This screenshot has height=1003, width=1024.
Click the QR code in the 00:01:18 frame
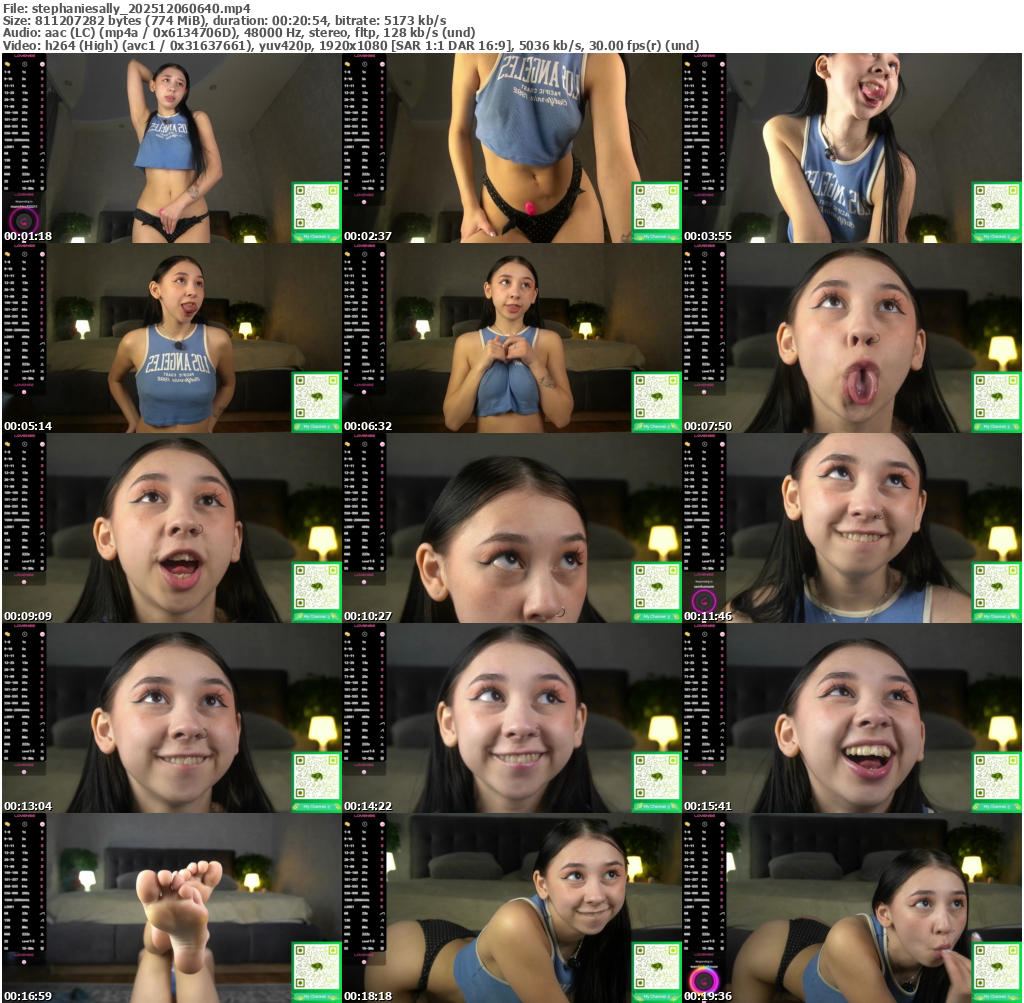point(316,207)
